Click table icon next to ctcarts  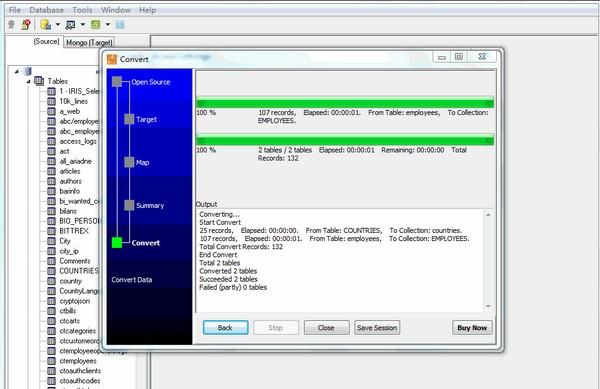[52, 321]
